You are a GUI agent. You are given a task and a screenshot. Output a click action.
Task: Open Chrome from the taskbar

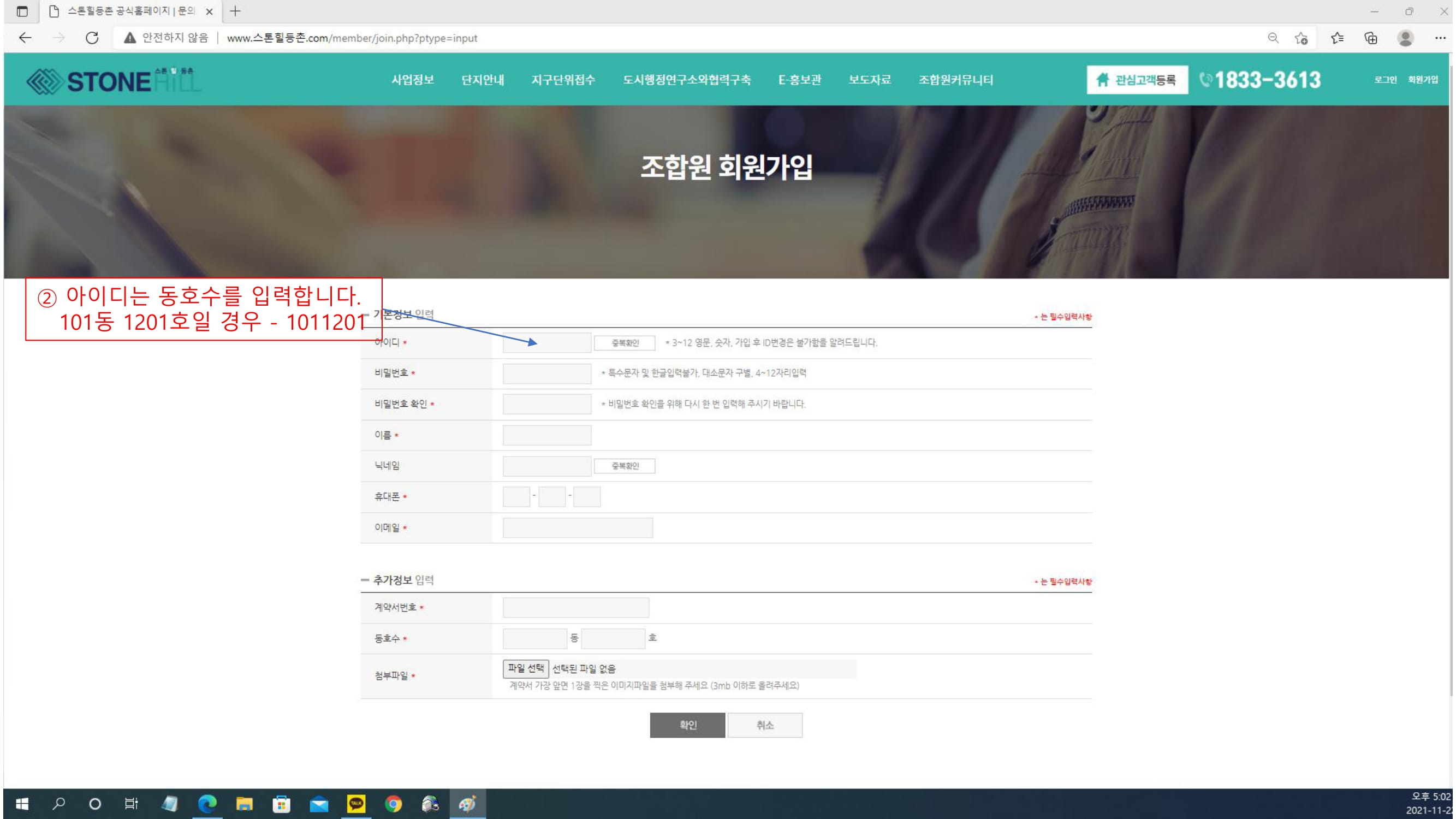(x=394, y=803)
